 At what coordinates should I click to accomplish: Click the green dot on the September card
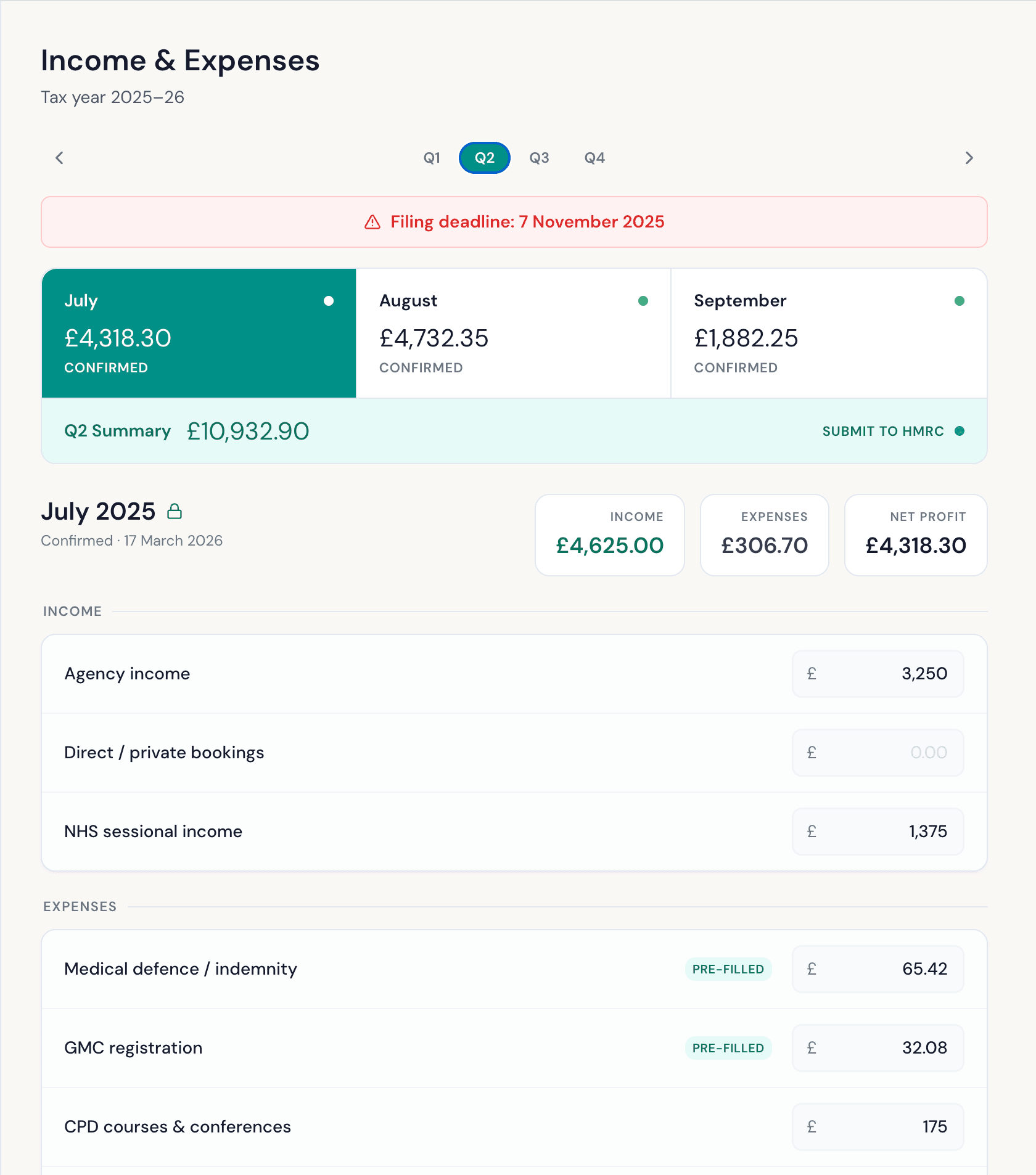958,301
